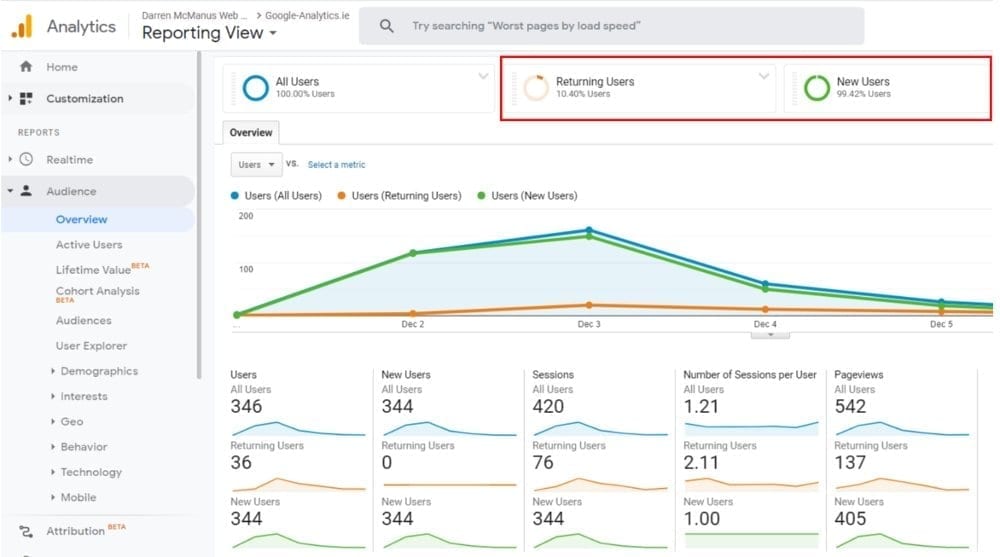1000x557 pixels.
Task: Click the Audience person icon
Action: pyautogui.click(x=26, y=191)
